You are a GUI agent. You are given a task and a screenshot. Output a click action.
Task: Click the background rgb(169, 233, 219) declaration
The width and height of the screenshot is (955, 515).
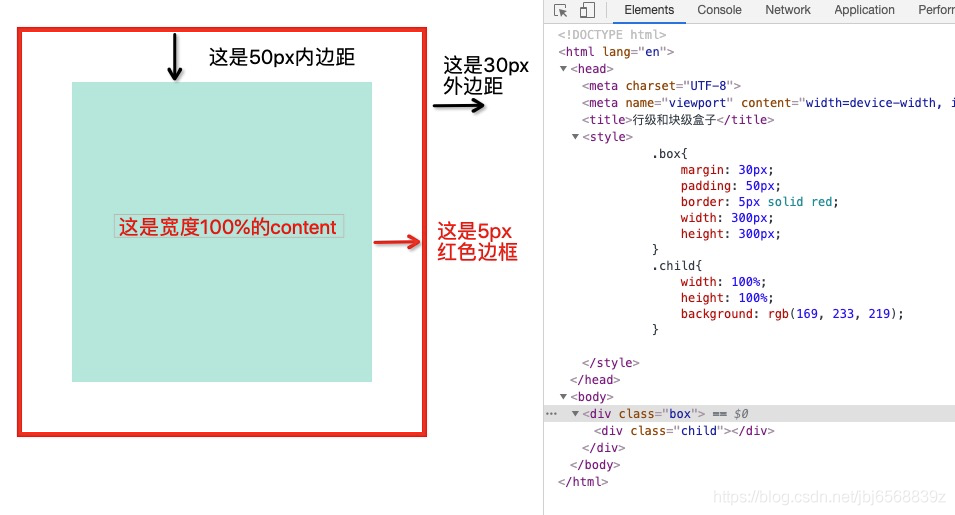(792, 314)
